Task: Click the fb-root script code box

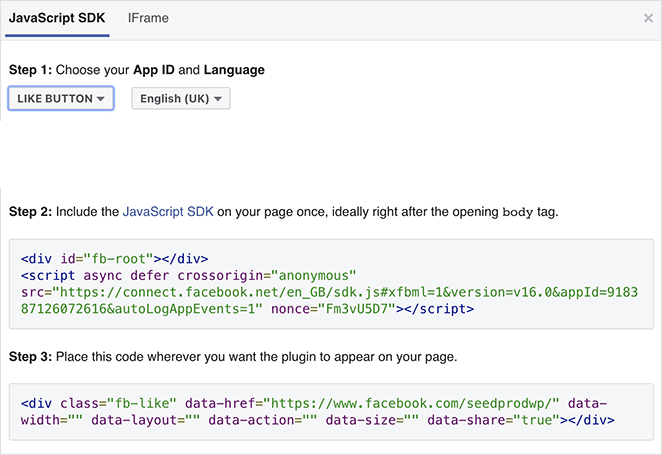Action: click(331, 284)
